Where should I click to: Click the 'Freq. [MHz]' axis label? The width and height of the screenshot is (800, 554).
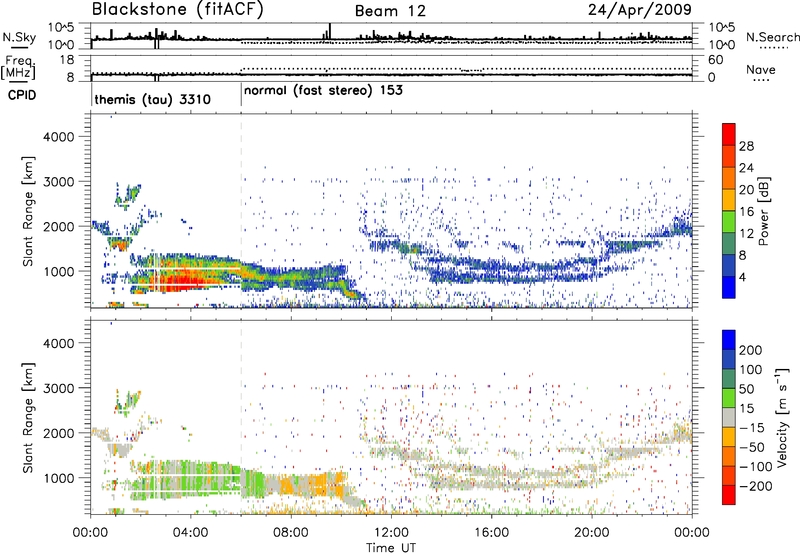click(x=18, y=68)
